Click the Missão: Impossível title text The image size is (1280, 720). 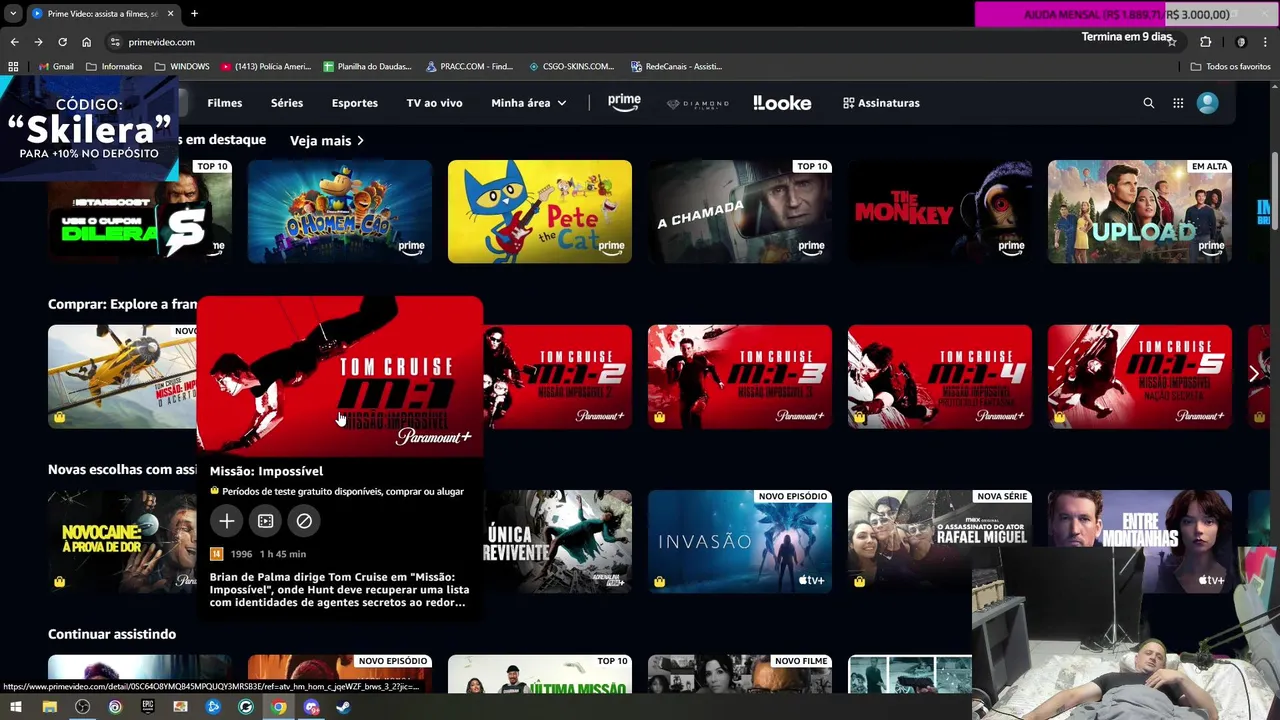[x=266, y=471]
